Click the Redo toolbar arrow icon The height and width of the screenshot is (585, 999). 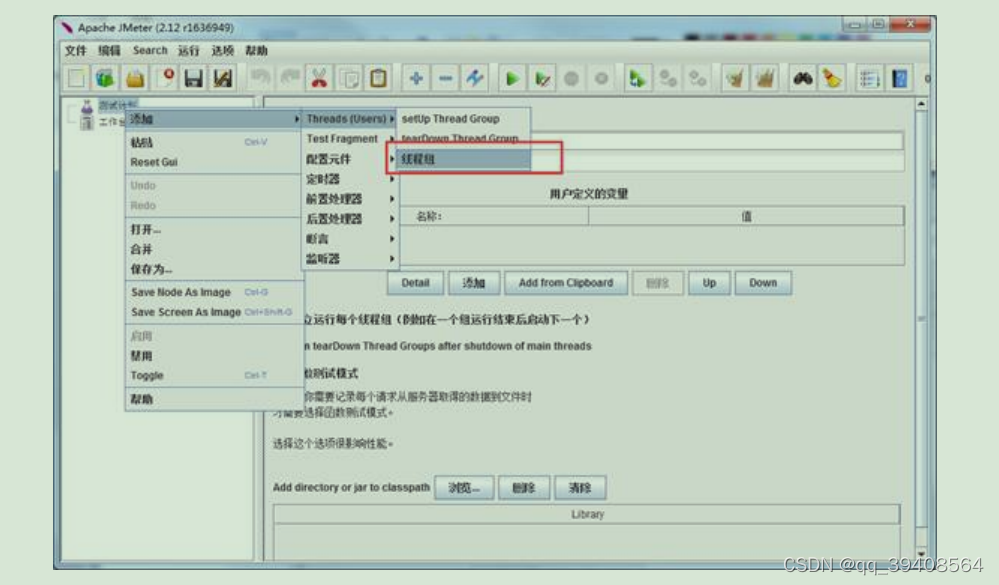pyautogui.click(x=290, y=78)
